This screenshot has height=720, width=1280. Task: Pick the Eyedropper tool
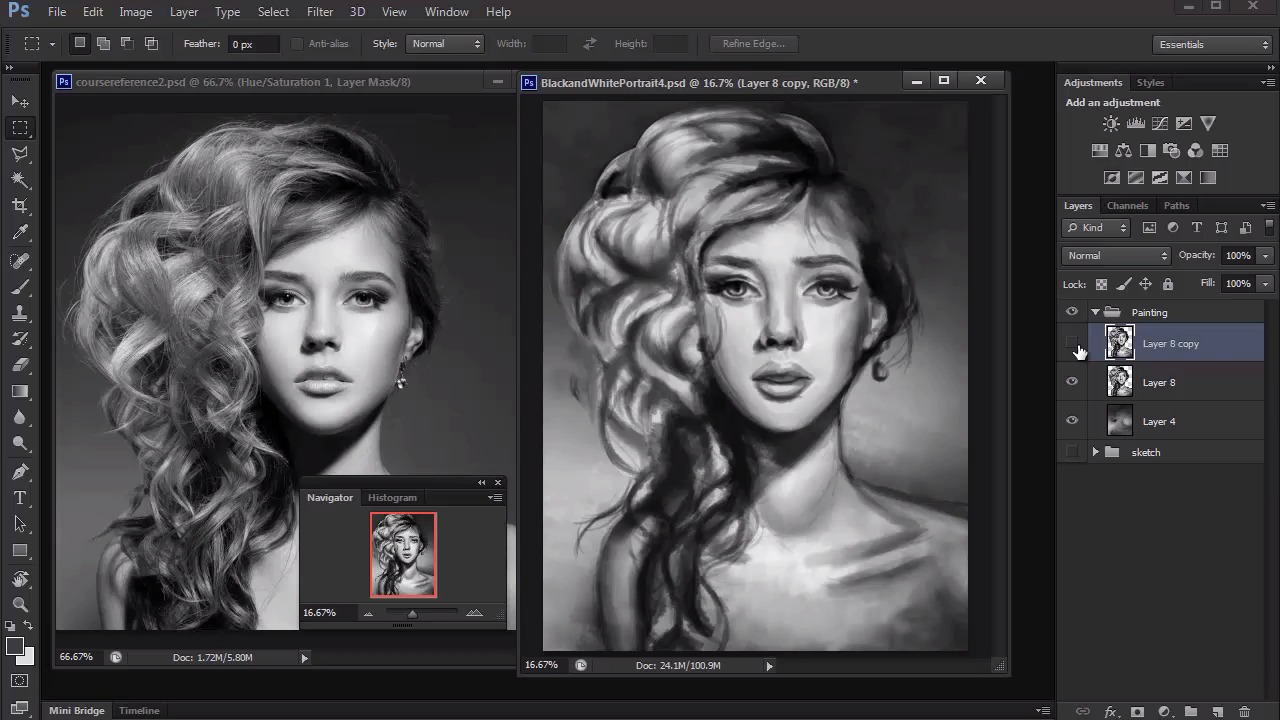[20, 232]
